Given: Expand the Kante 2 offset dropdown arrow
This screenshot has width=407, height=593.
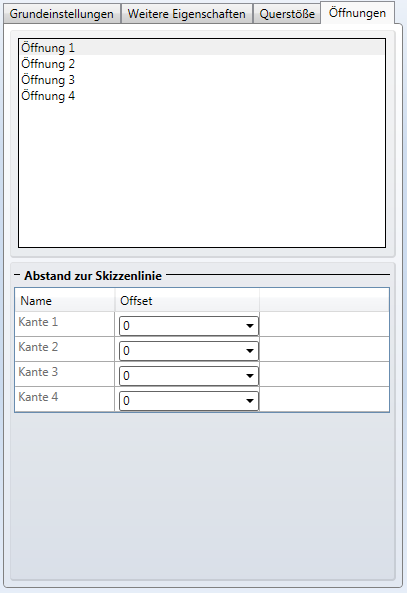Looking at the screenshot, I should point(250,351).
